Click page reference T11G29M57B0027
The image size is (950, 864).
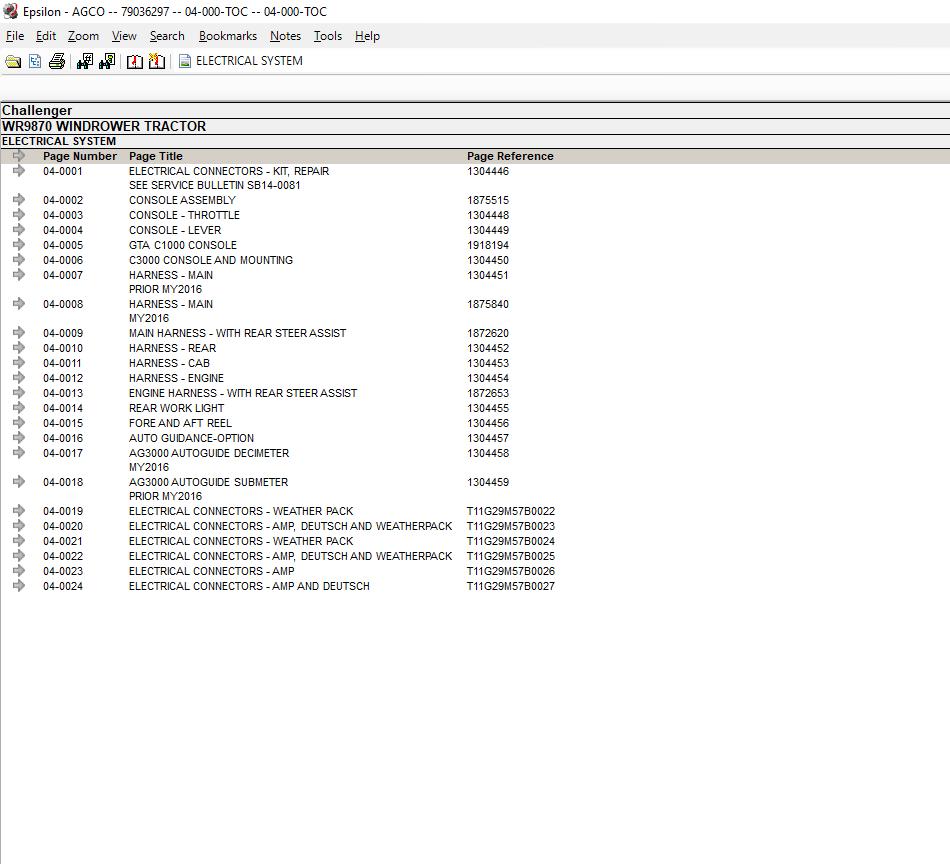[511, 587]
